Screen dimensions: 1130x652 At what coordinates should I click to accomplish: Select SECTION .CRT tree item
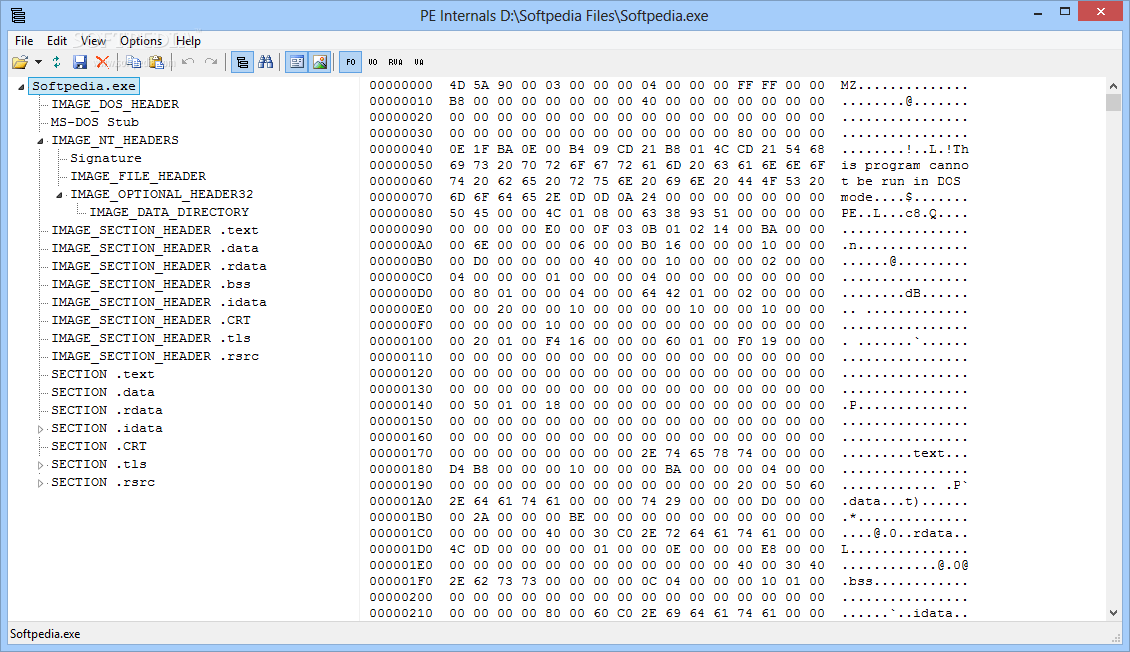click(x=99, y=447)
